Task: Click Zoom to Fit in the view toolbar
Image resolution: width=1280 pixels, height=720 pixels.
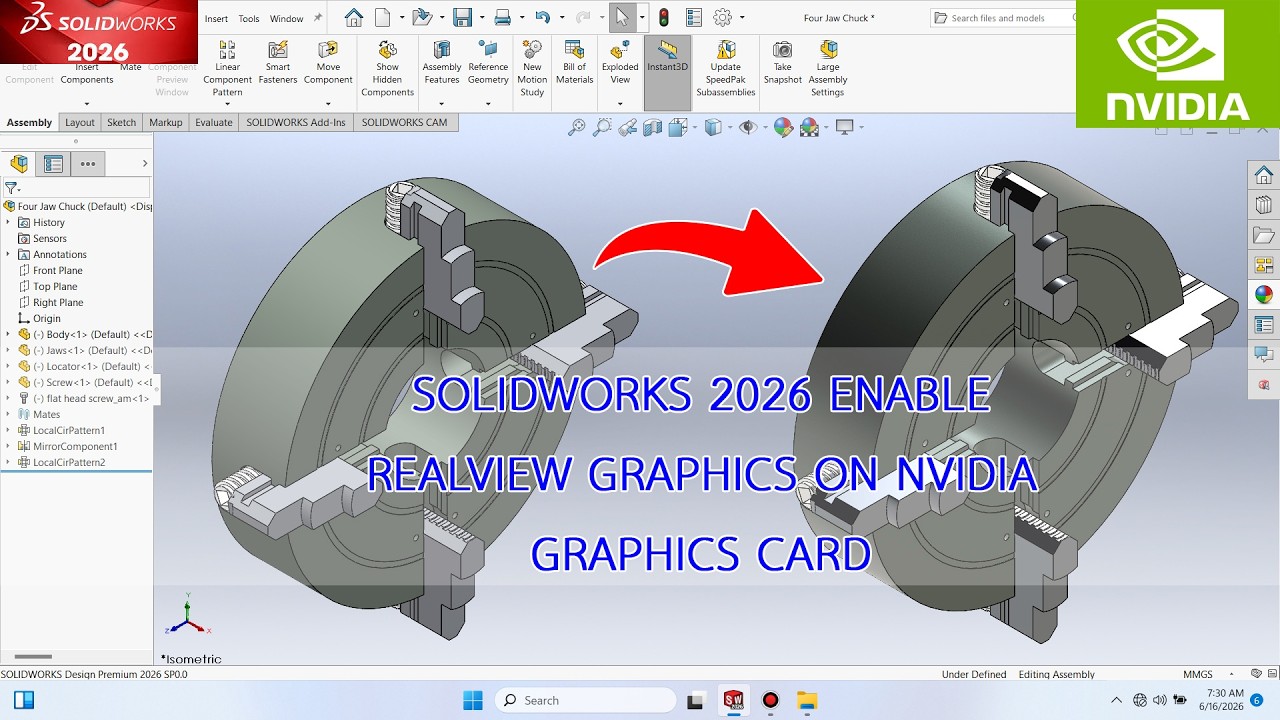Action: pos(576,127)
